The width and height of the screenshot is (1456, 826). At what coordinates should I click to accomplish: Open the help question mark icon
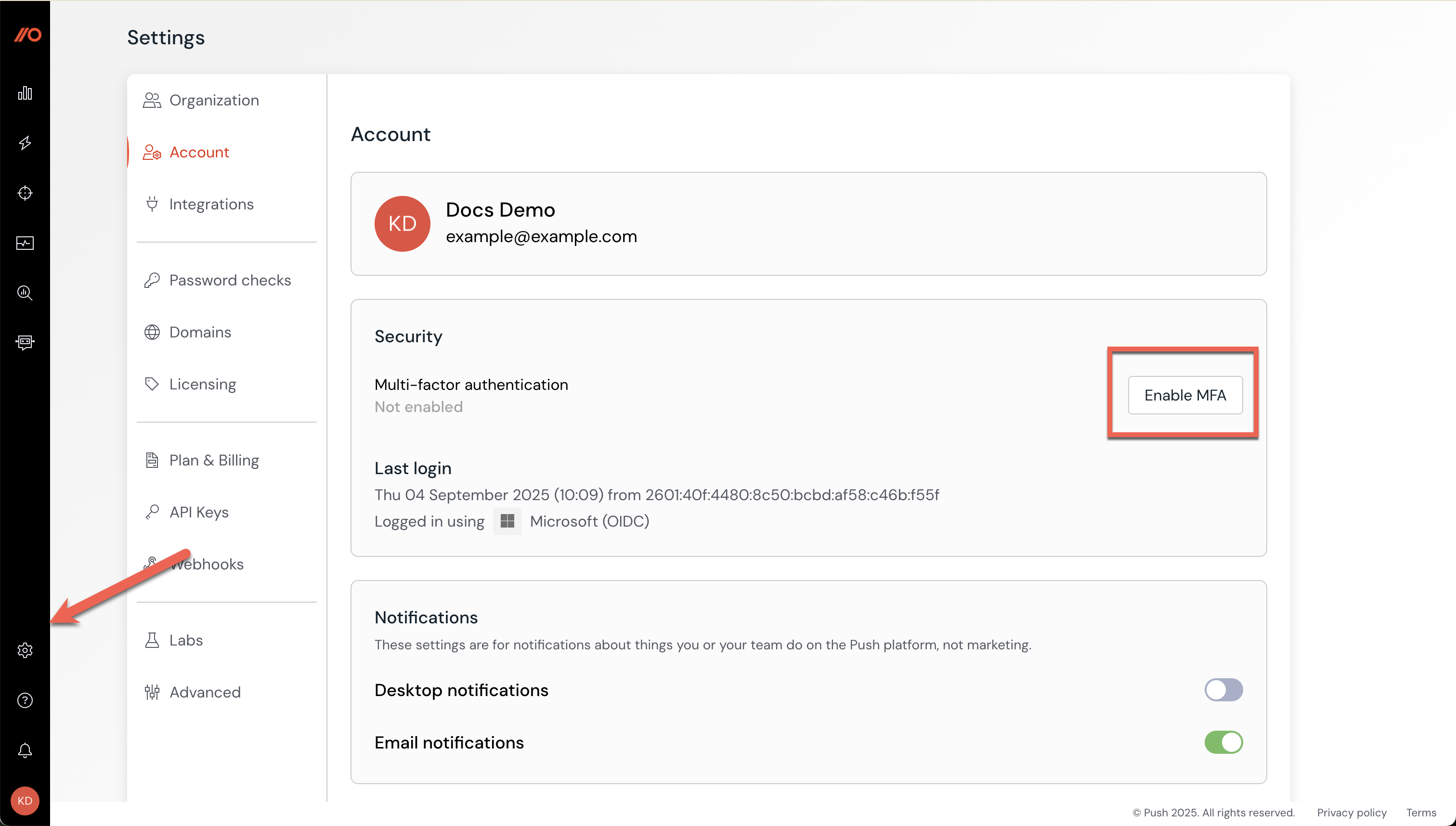pyautogui.click(x=25, y=700)
